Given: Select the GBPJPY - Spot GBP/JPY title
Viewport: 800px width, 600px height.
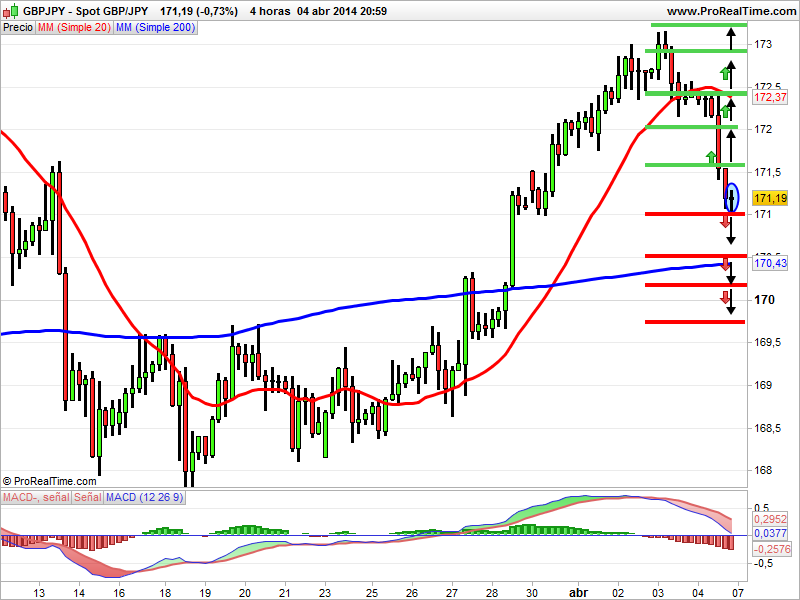Looking at the screenshot, I should (x=86, y=11).
